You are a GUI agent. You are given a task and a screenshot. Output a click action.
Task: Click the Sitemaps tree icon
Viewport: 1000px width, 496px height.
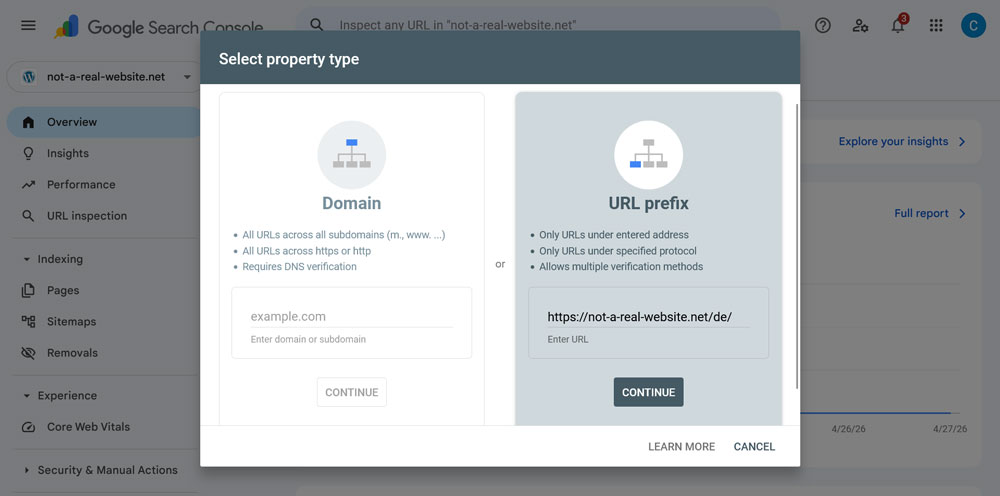click(28, 321)
